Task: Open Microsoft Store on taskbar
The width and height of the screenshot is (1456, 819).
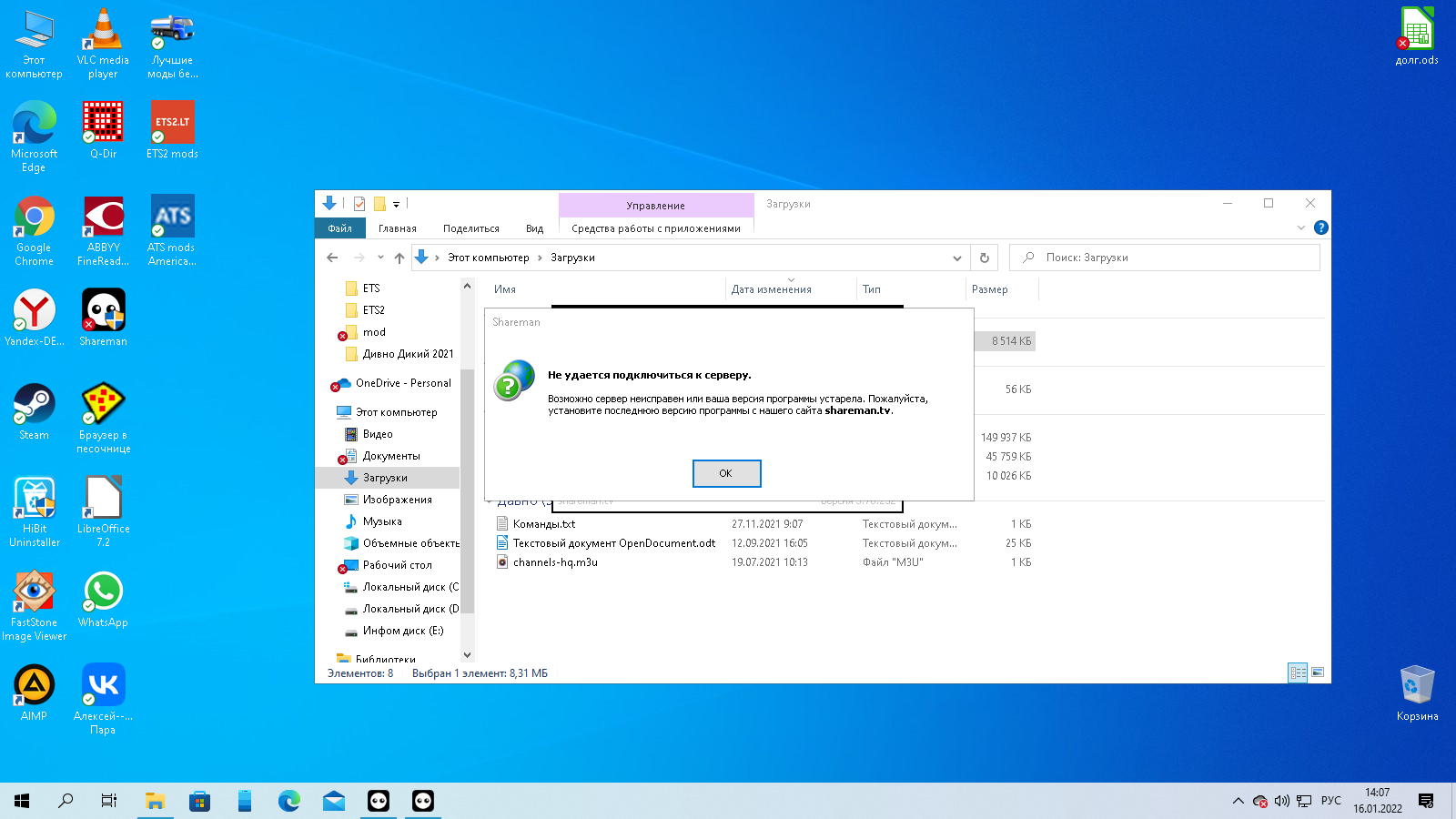Action: tap(199, 801)
